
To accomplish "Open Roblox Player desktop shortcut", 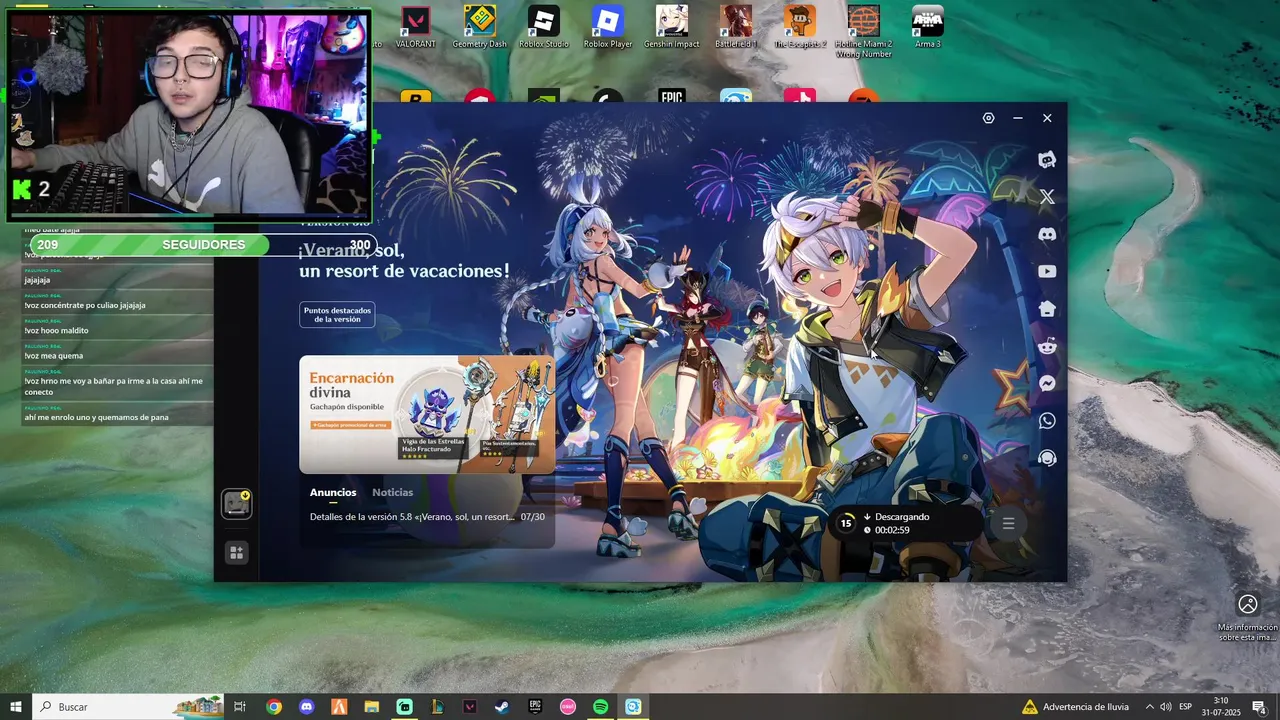I will tap(608, 27).
